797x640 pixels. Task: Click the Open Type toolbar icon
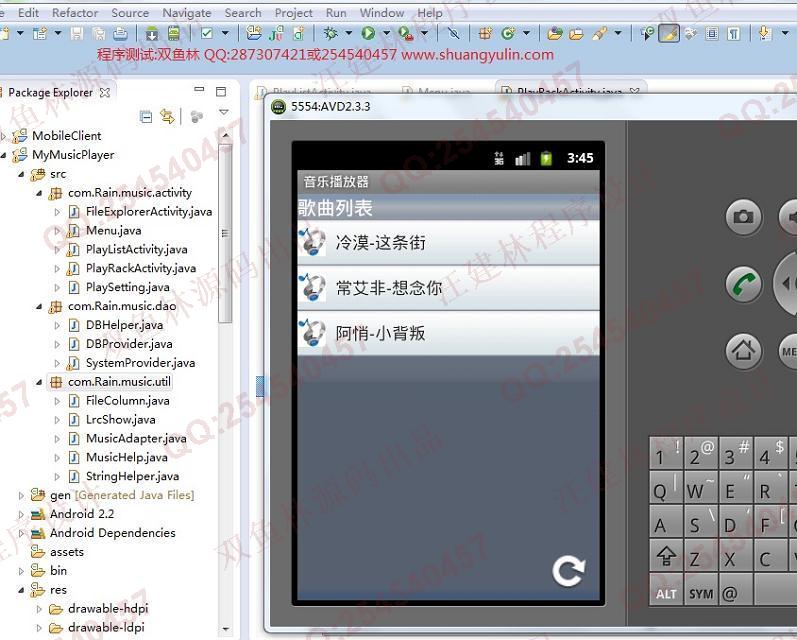coord(555,34)
